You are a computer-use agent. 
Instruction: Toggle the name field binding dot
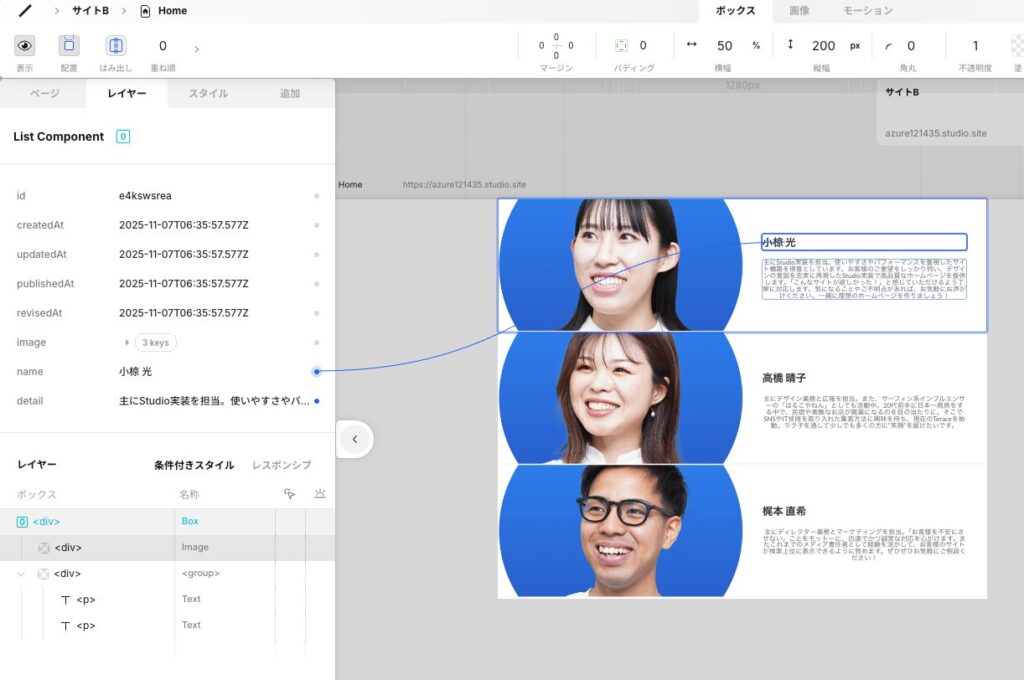317,372
